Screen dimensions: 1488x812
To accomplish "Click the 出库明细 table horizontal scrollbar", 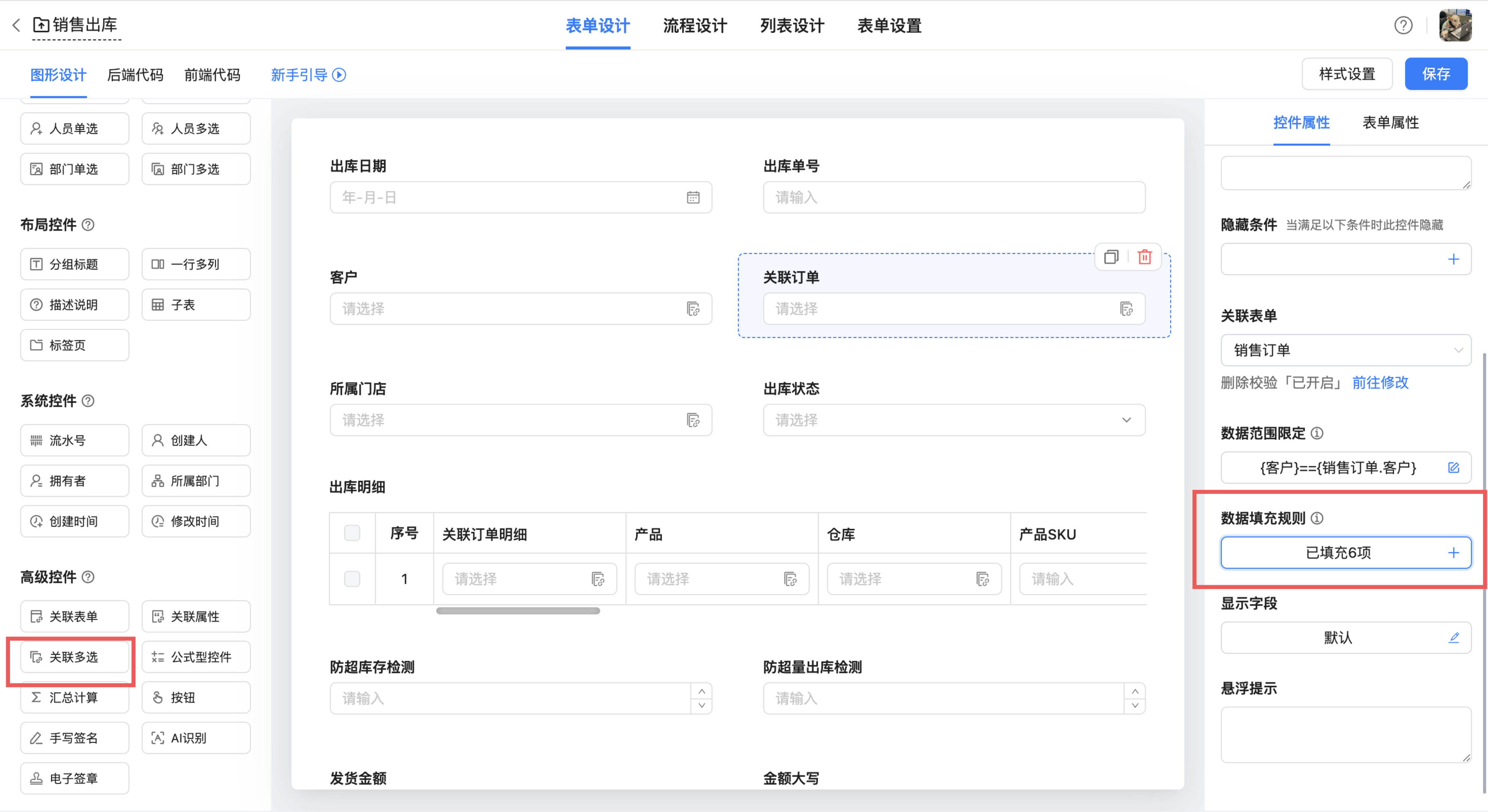I will [x=518, y=611].
